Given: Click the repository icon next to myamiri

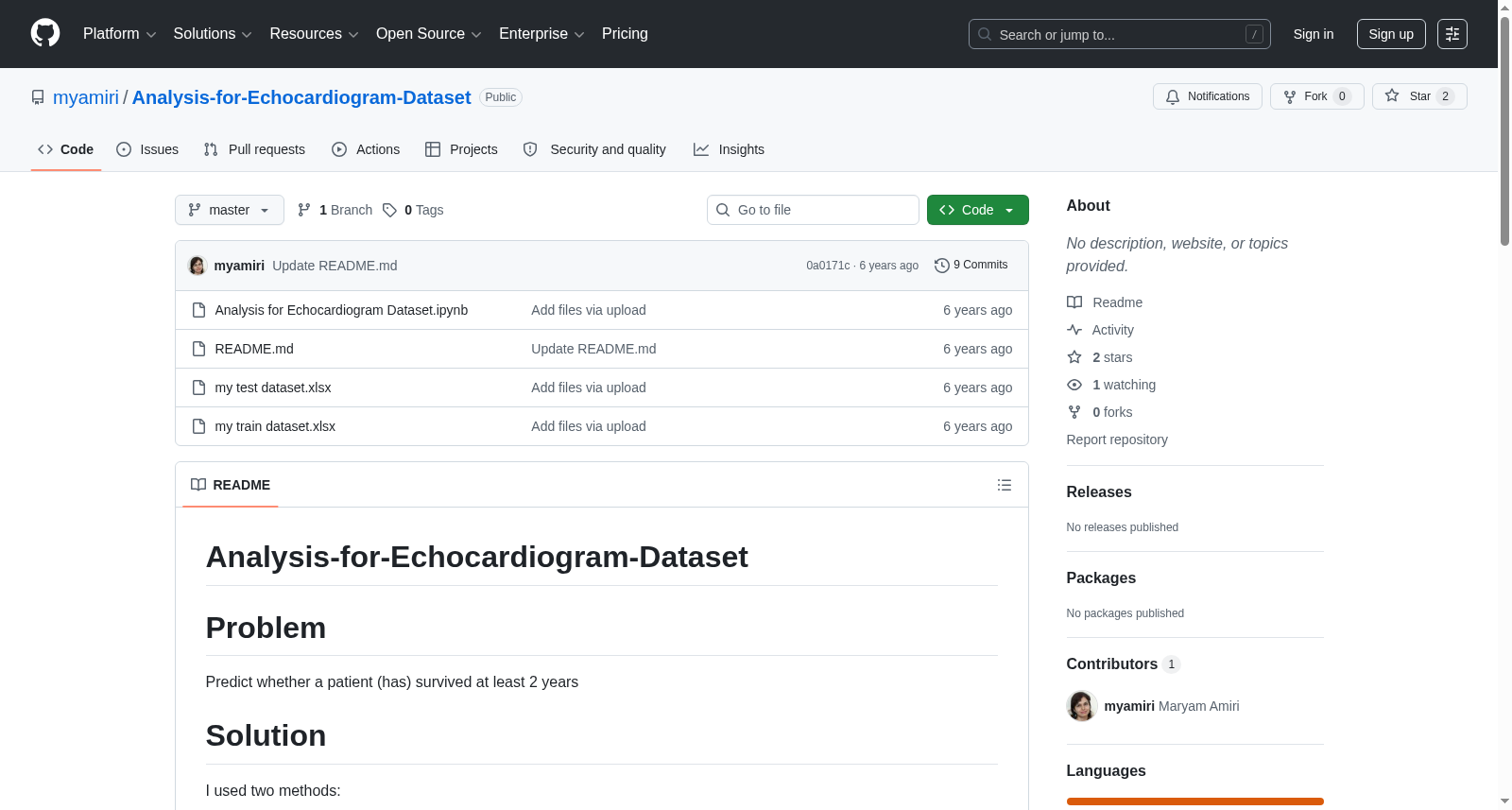Looking at the screenshot, I should (x=38, y=97).
